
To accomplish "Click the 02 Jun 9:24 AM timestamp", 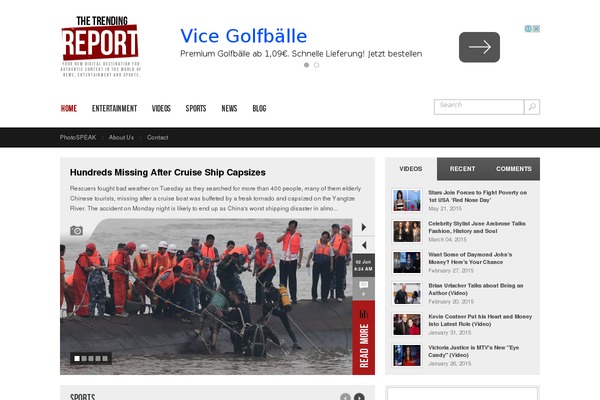I will 364,265.
